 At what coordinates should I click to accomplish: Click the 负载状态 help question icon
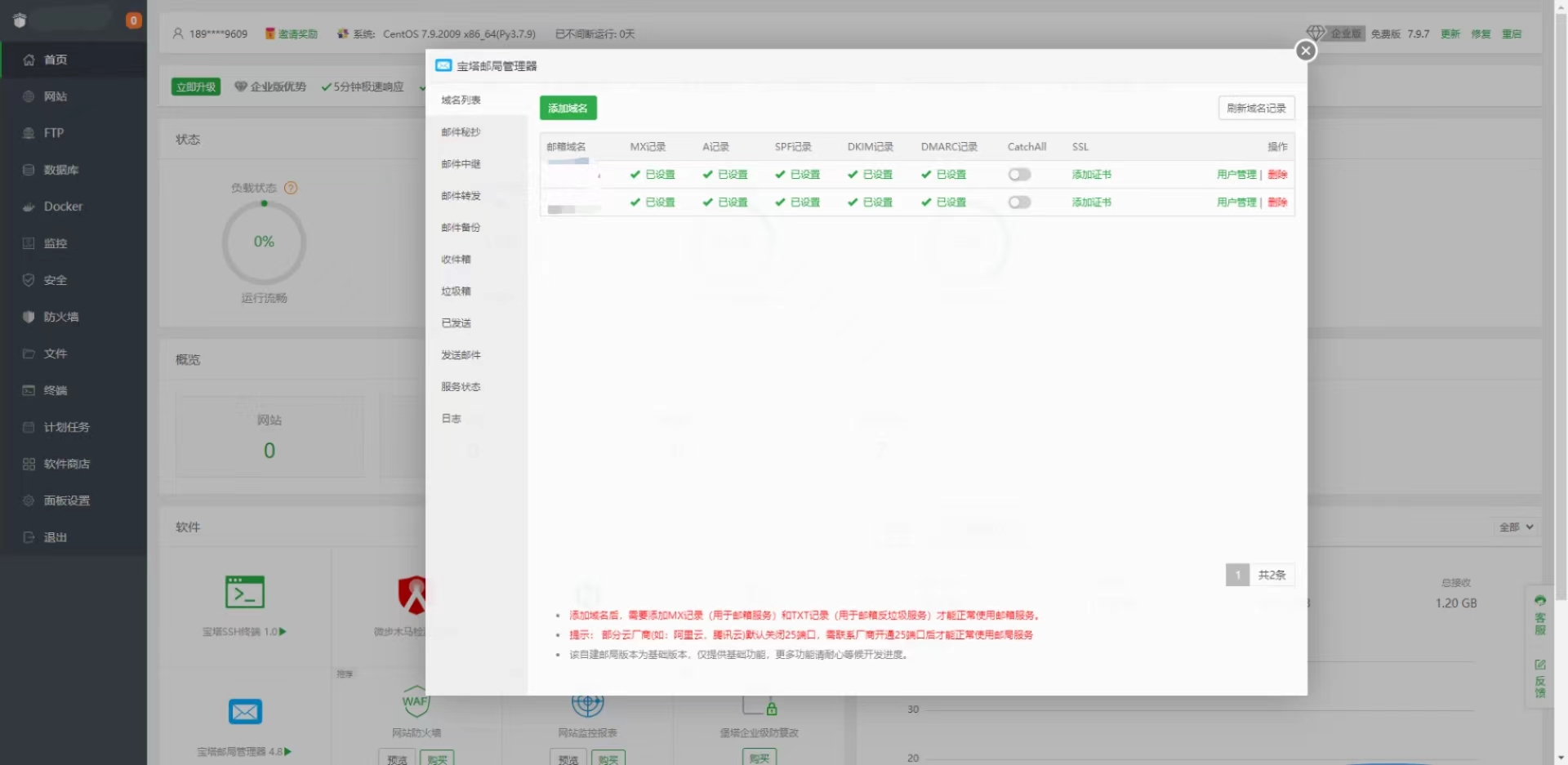point(291,188)
